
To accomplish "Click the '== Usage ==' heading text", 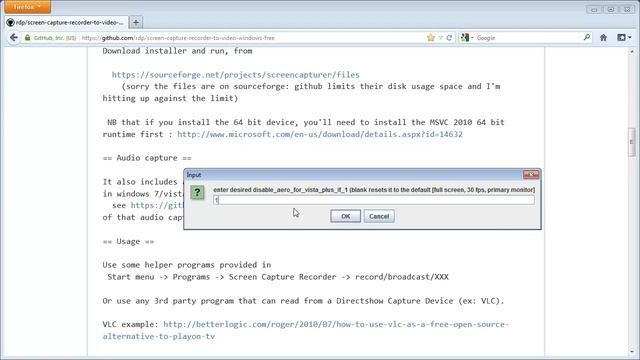I will (x=129, y=242).
